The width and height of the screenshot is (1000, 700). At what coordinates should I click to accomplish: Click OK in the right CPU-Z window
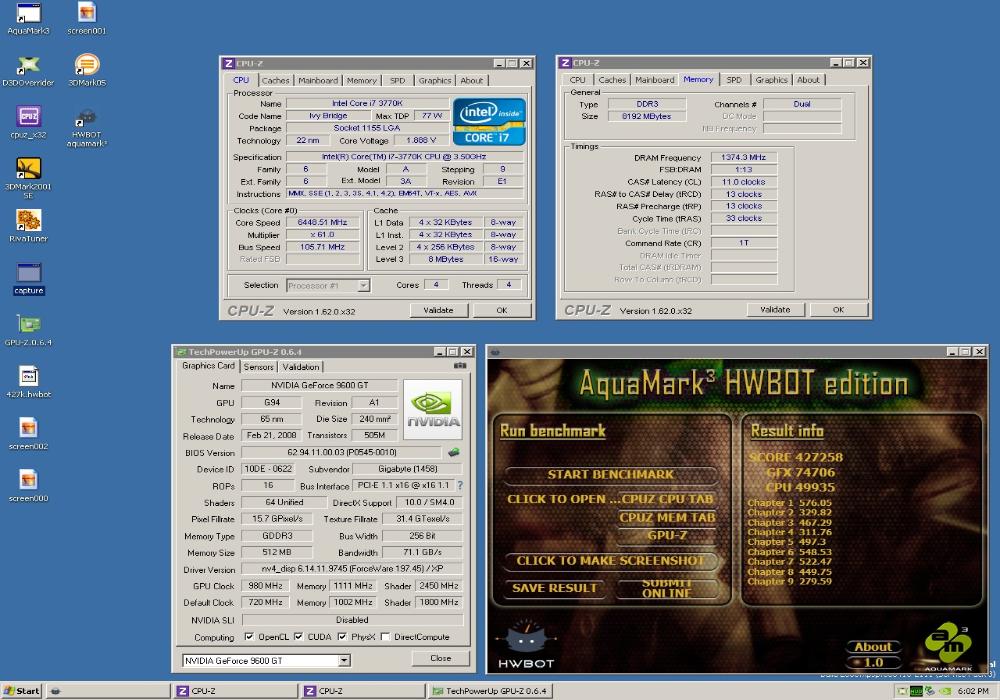839,310
